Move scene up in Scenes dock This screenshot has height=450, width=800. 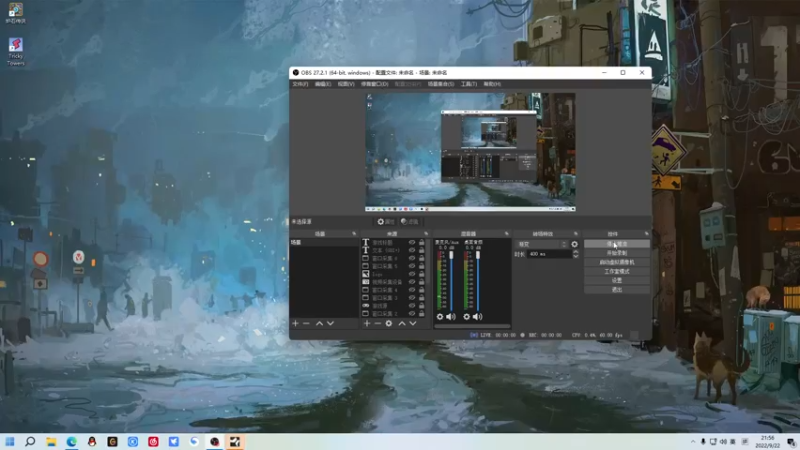pos(319,323)
